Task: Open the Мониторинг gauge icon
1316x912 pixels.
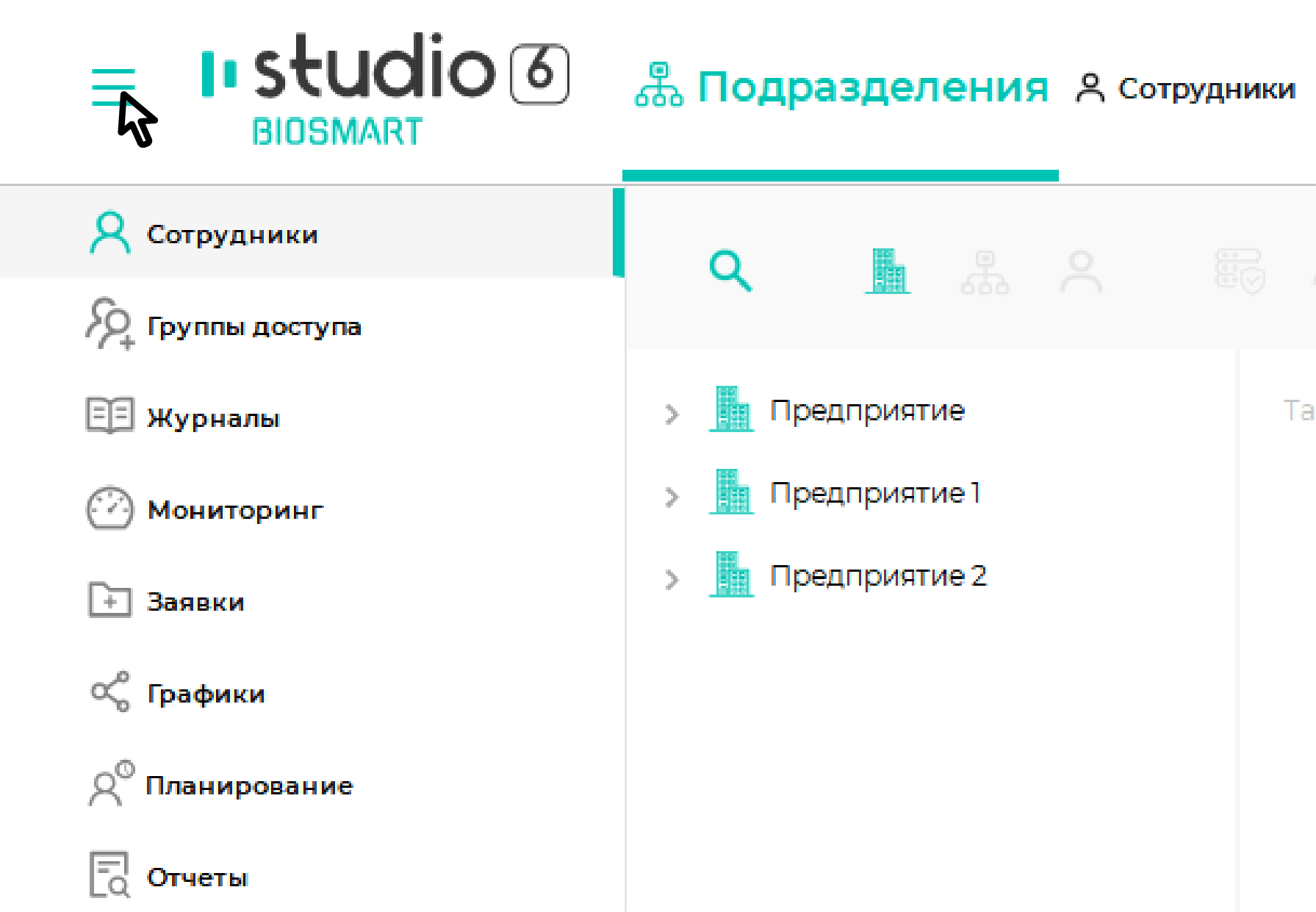Action: [x=110, y=508]
